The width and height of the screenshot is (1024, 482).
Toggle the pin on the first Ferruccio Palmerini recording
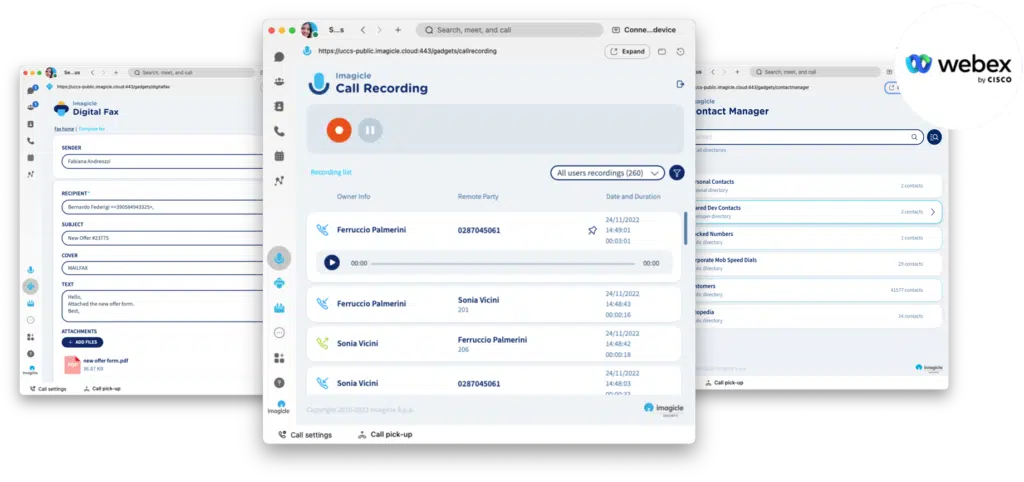(592, 230)
